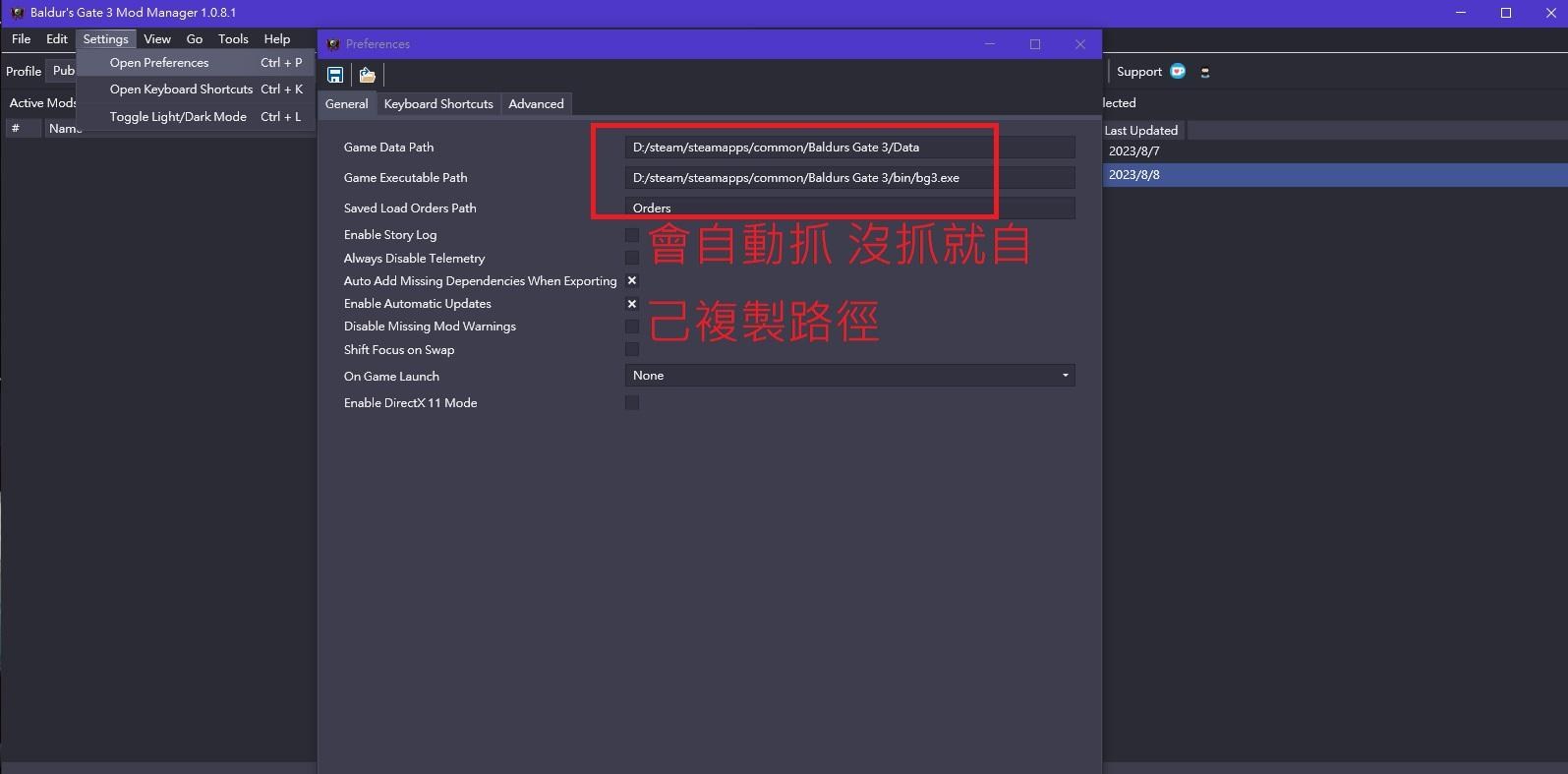The image size is (1568, 774).
Task: Switch to the Advanced tab
Action: tap(536, 104)
